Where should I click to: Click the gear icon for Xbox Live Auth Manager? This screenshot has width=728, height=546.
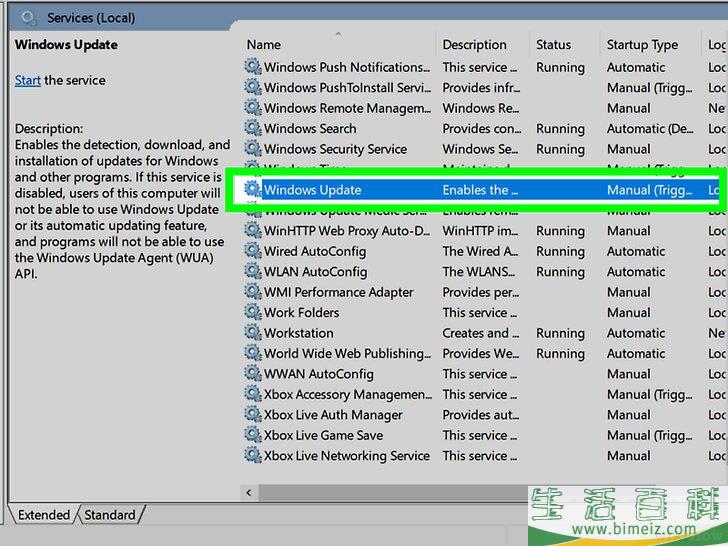253,414
